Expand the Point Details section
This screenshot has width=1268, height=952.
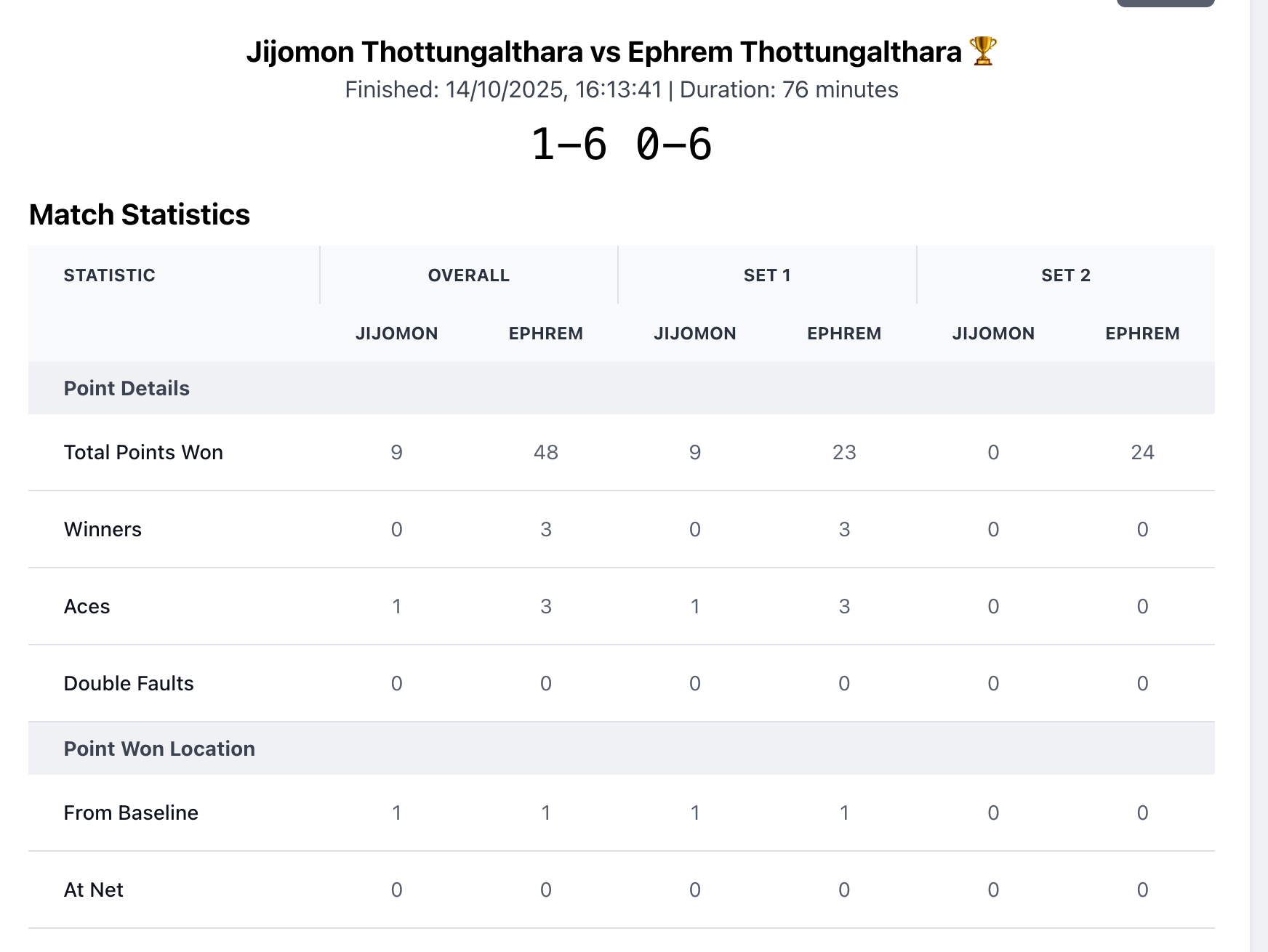pyautogui.click(x=126, y=387)
